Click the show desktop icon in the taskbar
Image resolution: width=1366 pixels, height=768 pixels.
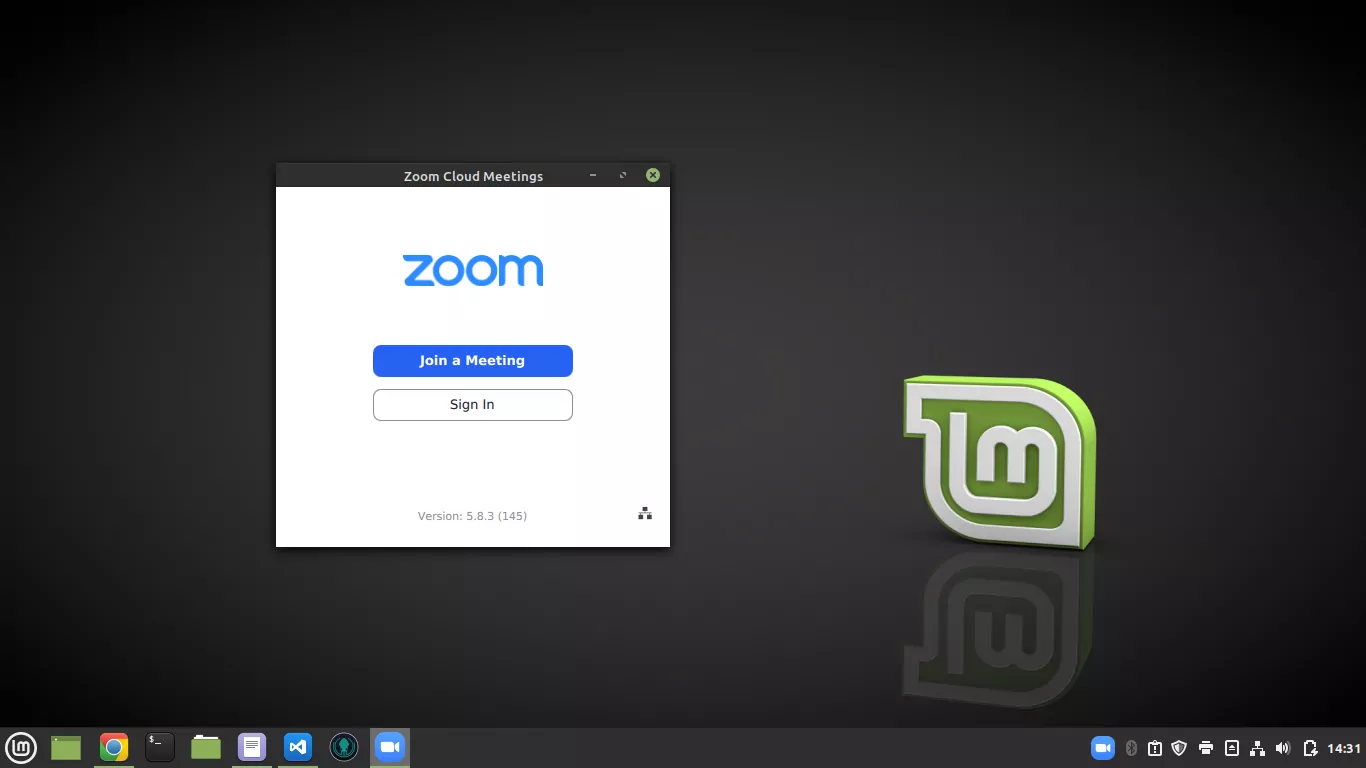(x=66, y=747)
